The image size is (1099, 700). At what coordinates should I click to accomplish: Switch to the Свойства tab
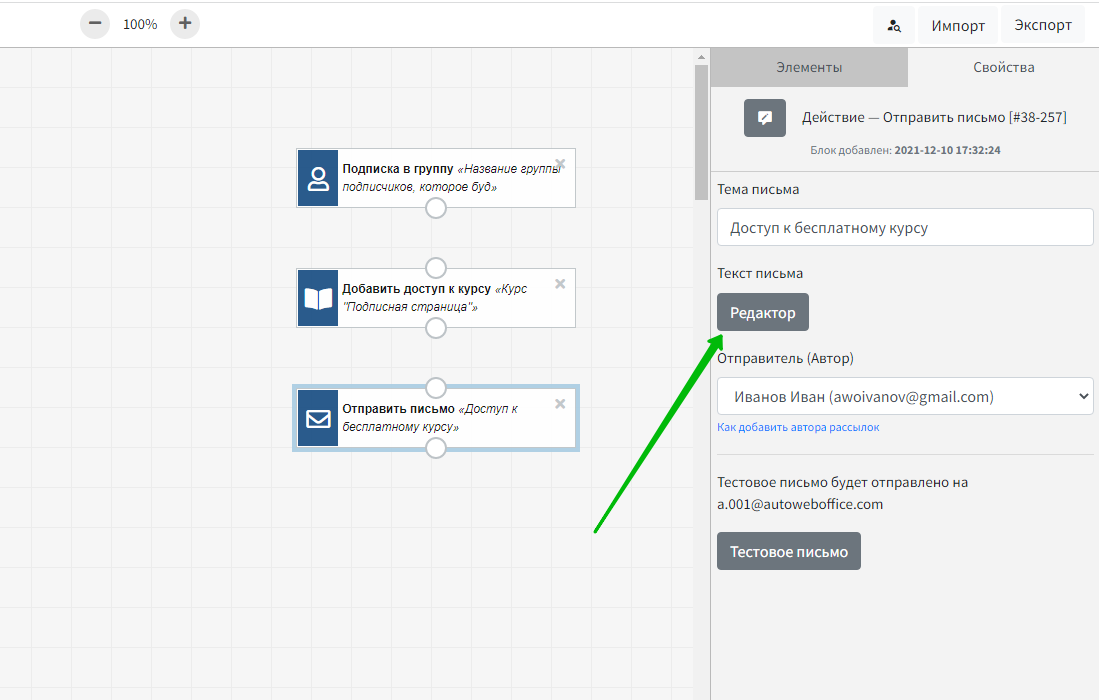pos(1003,68)
